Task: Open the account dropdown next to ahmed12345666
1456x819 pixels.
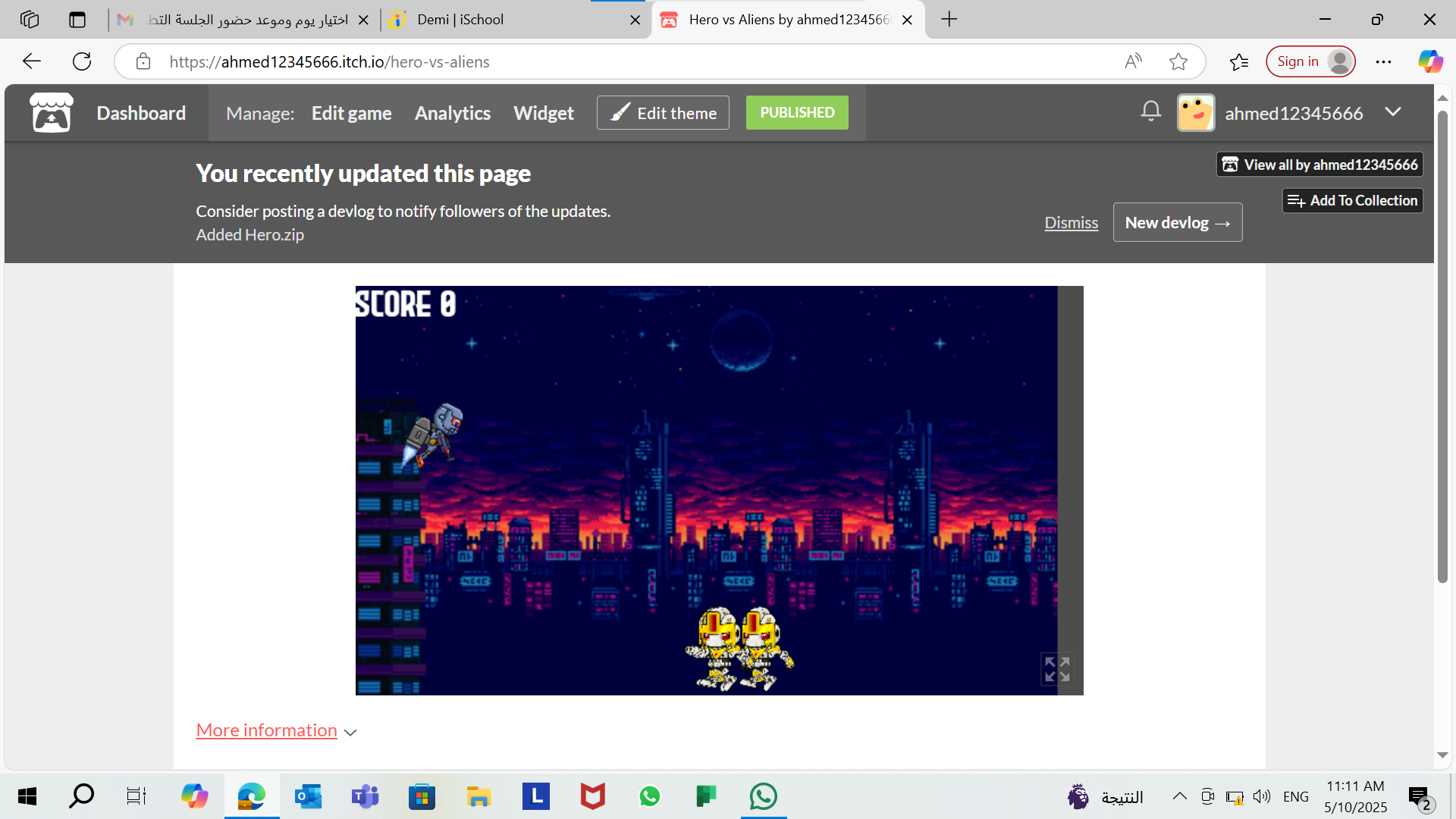Action: (1394, 112)
